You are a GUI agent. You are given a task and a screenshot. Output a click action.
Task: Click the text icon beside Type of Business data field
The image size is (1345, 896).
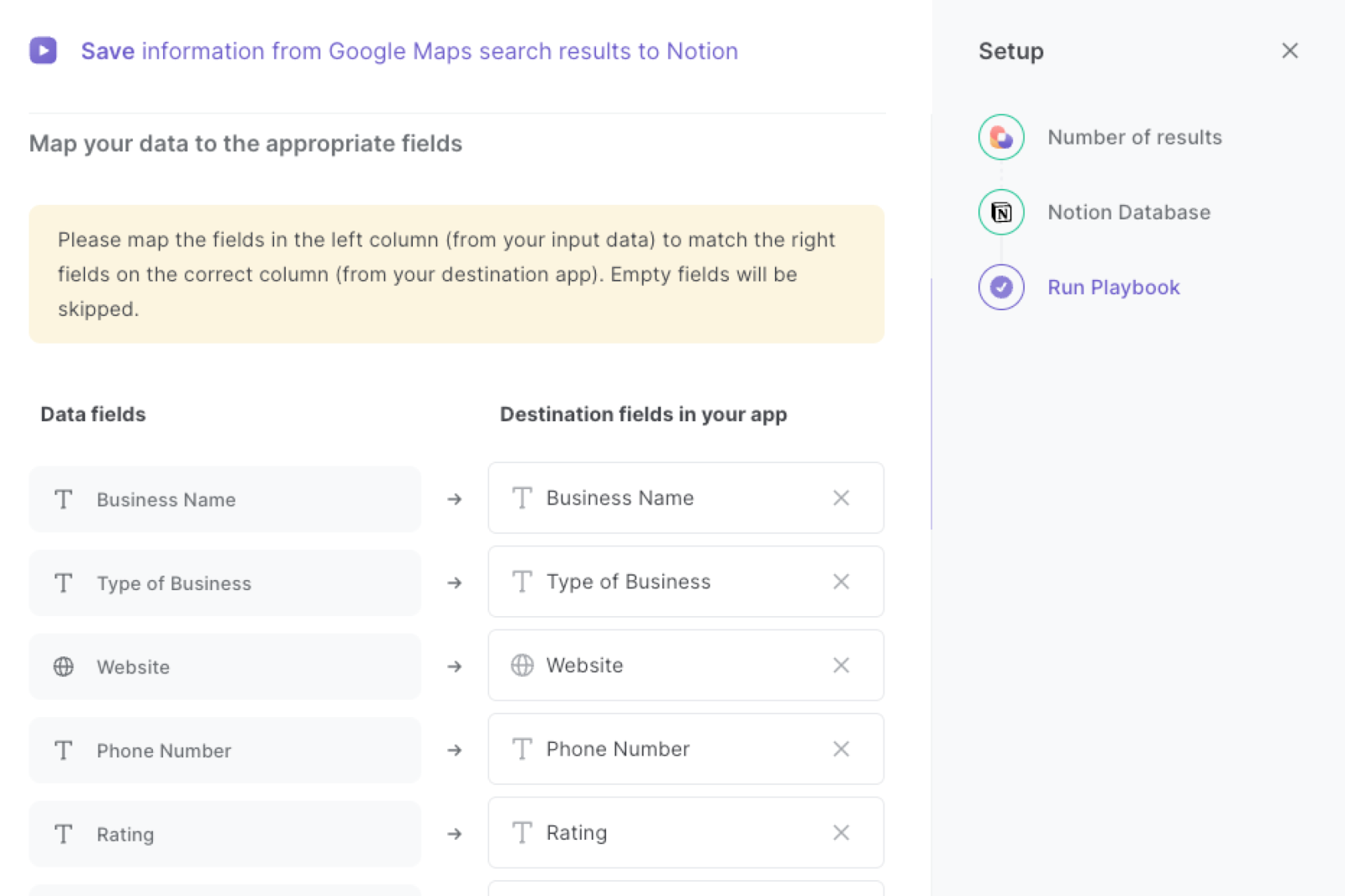tap(63, 582)
